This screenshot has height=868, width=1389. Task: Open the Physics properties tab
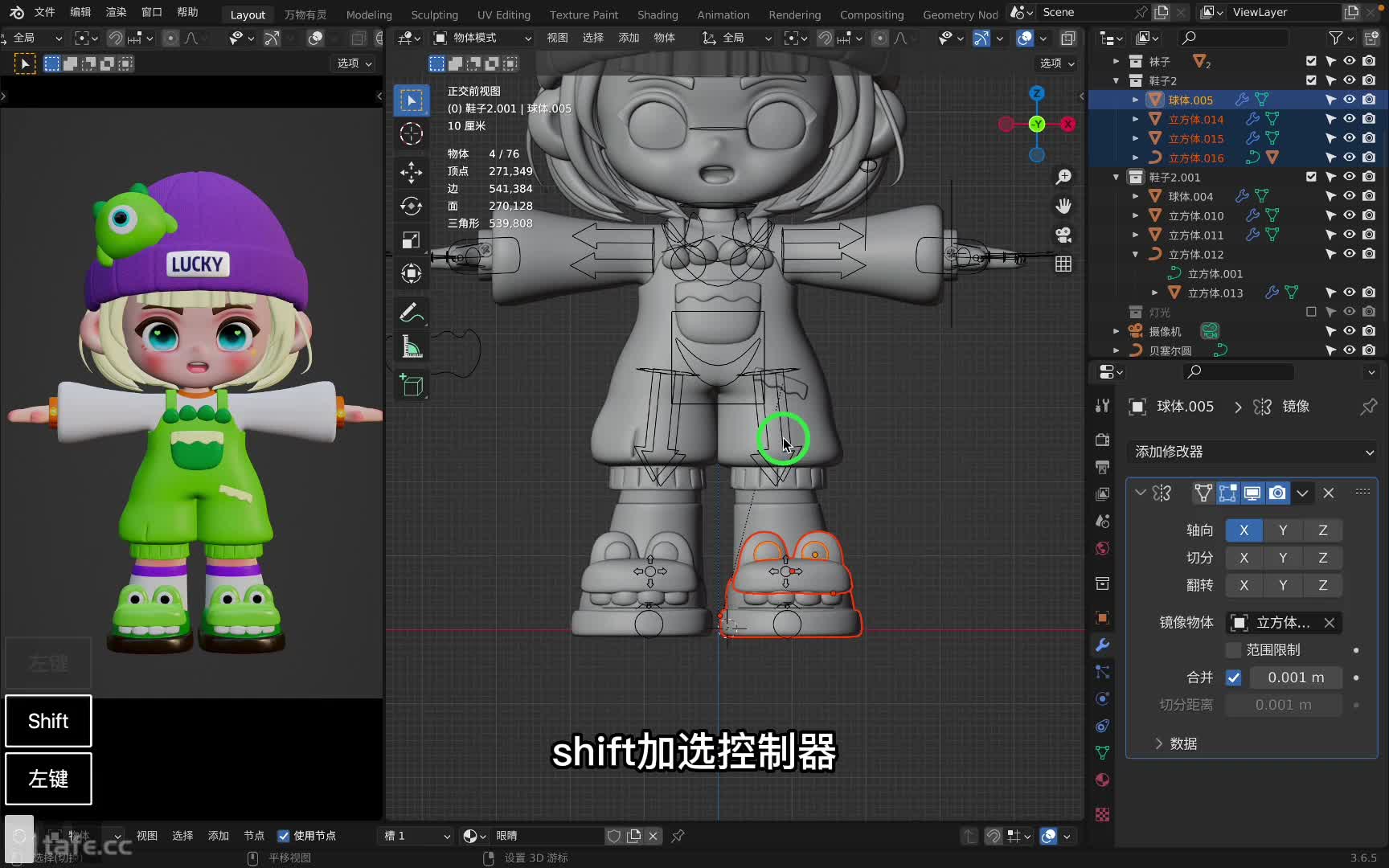coord(1102,698)
